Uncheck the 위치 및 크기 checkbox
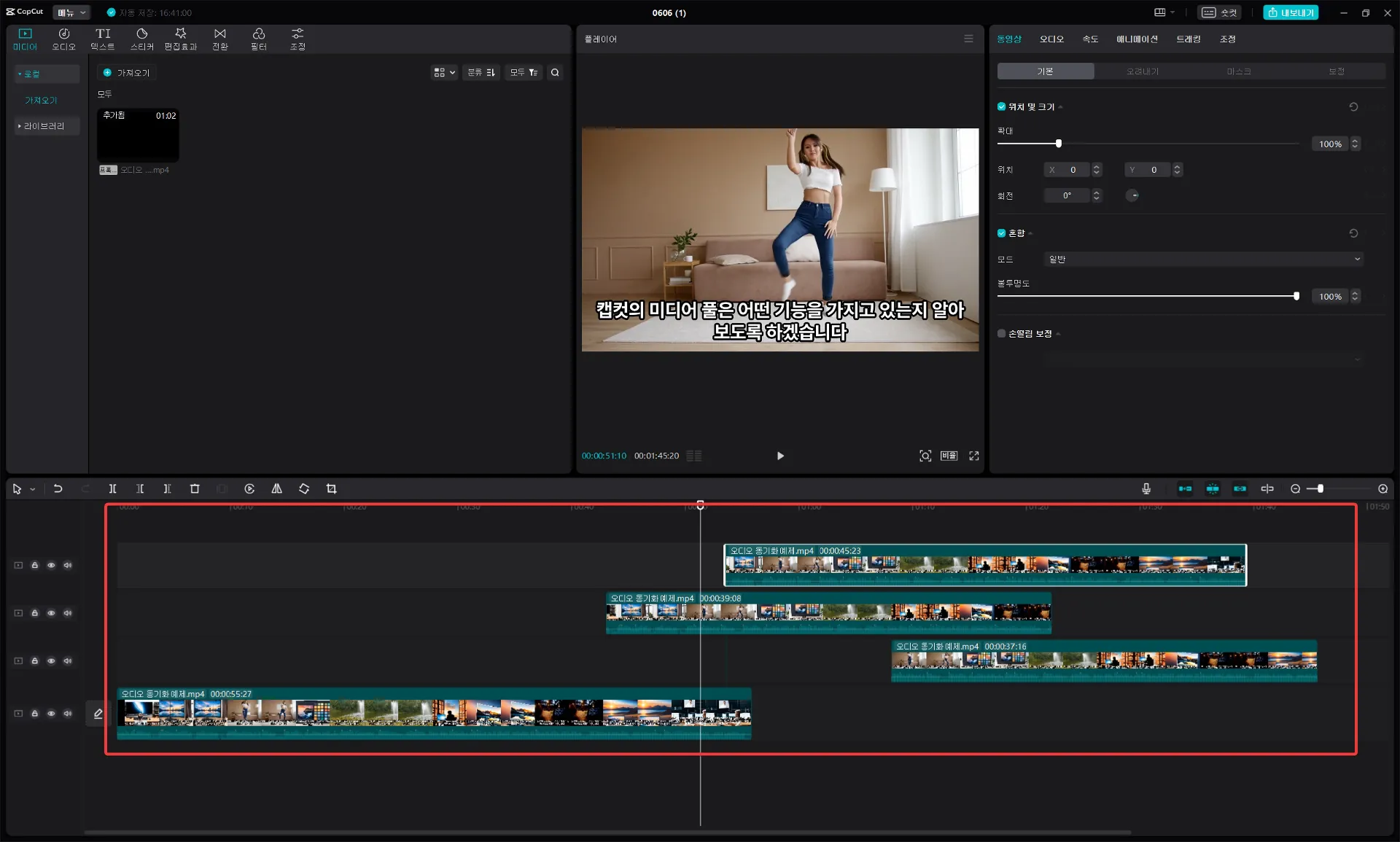This screenshot has width=1400, height=842. tap(1002, 106)
